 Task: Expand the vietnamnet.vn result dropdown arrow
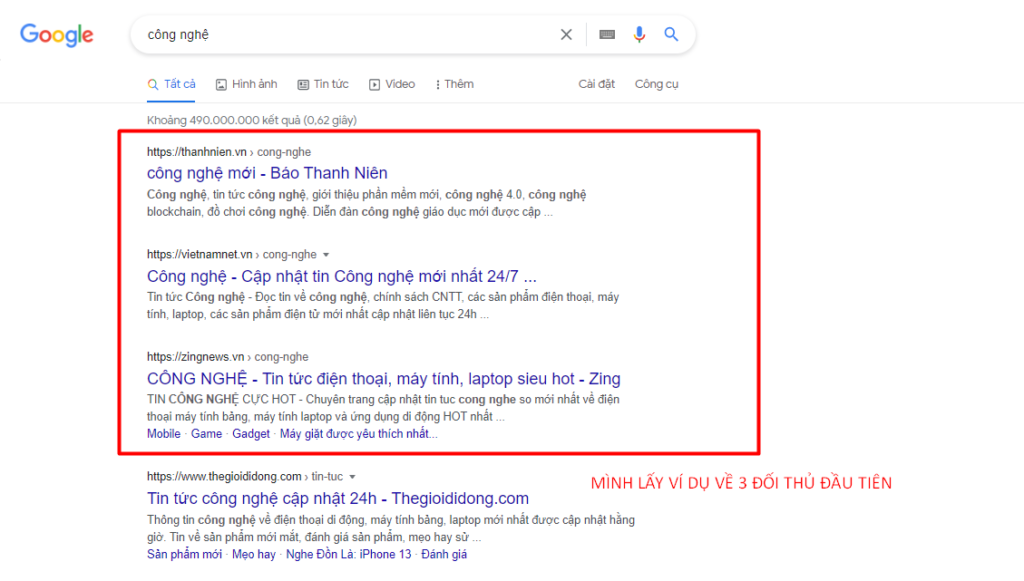[x=326, y=255]
